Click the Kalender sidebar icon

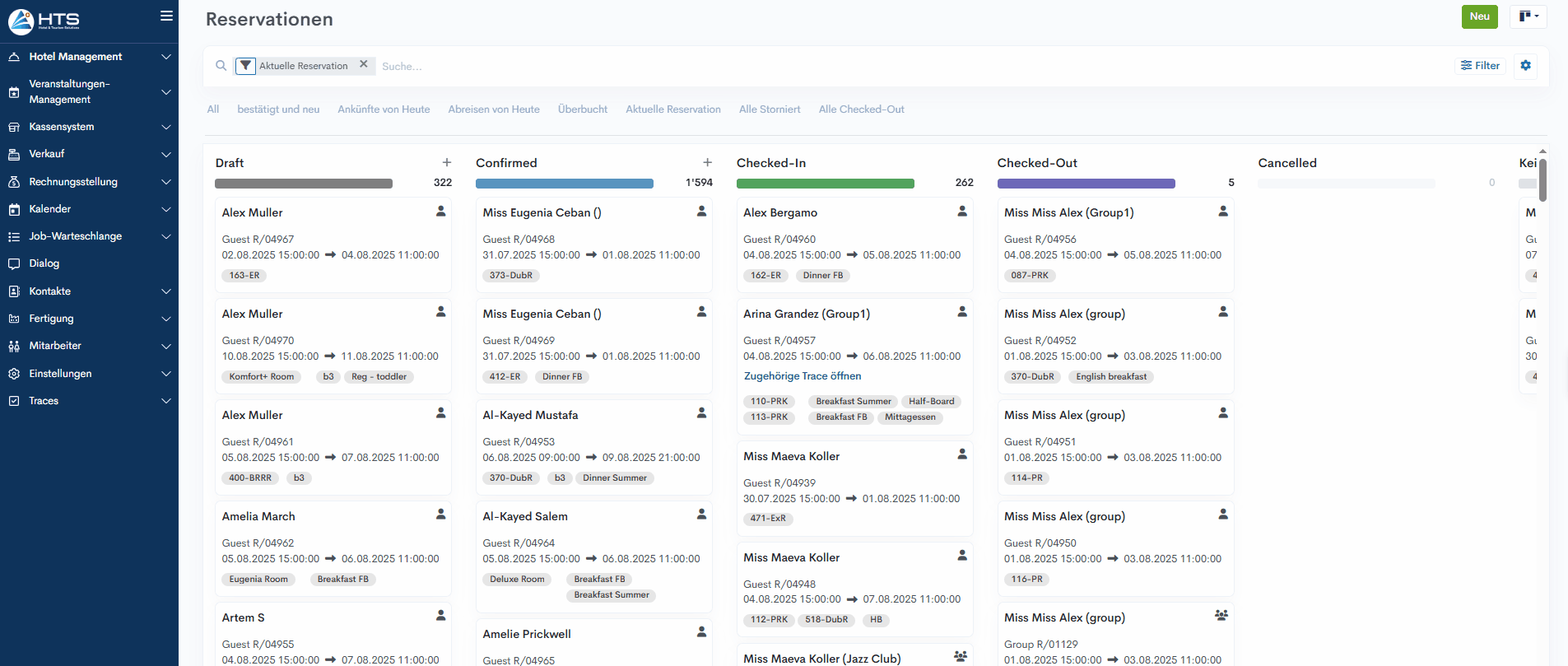[14, 209]
